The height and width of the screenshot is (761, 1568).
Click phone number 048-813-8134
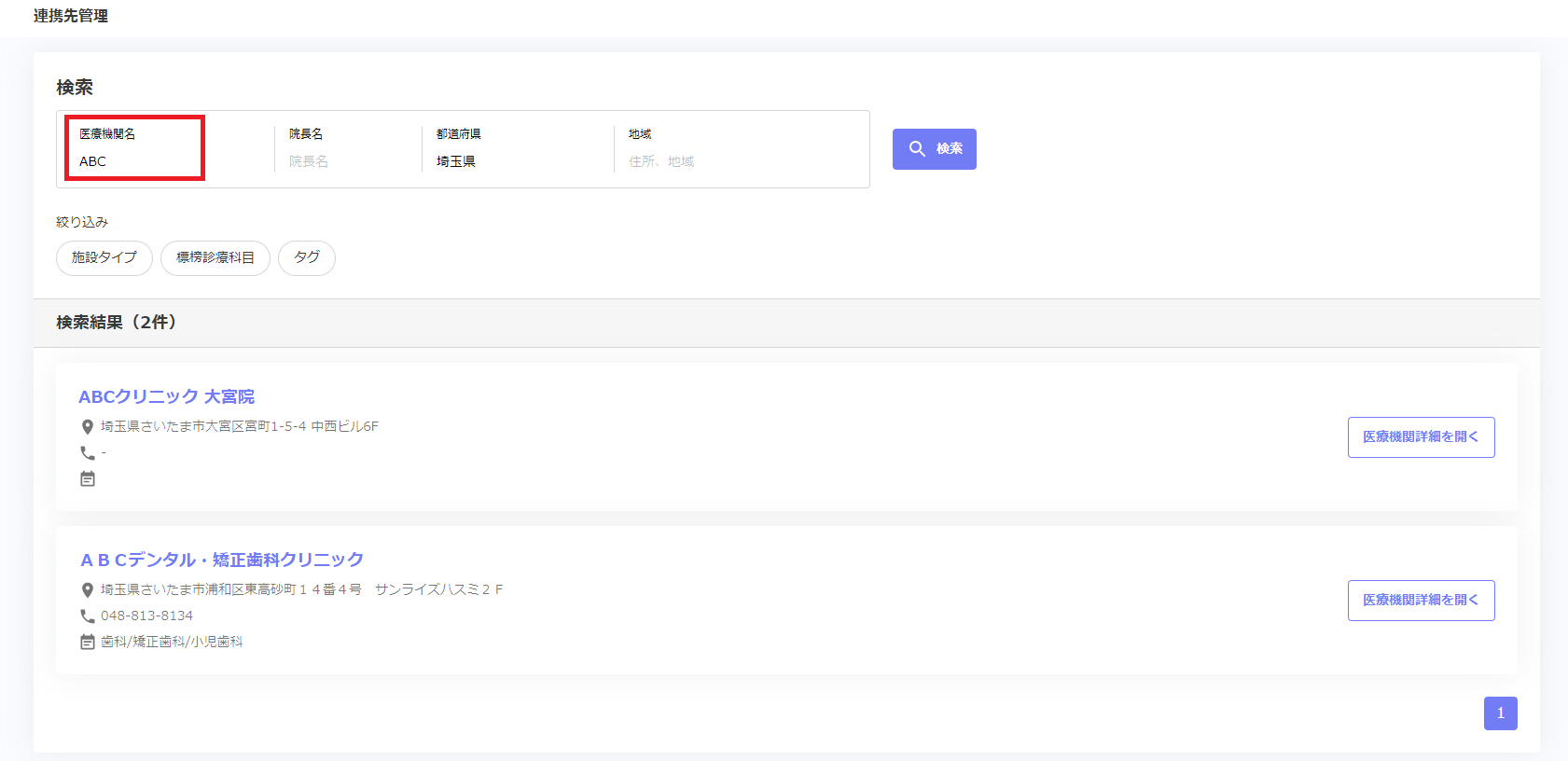tap(146, 616)
